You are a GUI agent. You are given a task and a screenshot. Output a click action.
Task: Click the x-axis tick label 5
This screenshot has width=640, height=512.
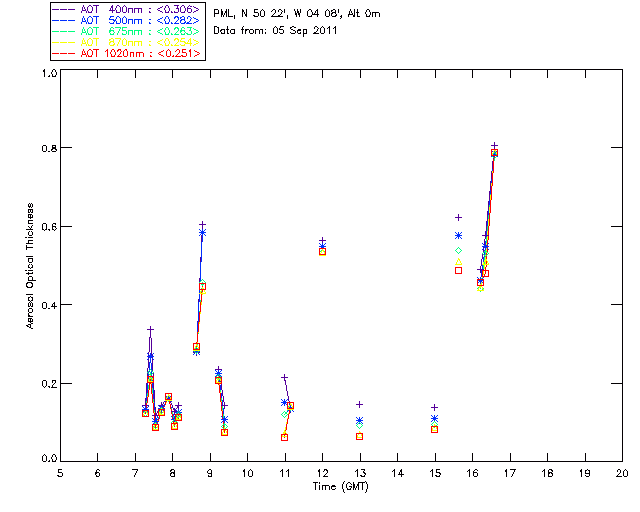[x=60, y=473]
